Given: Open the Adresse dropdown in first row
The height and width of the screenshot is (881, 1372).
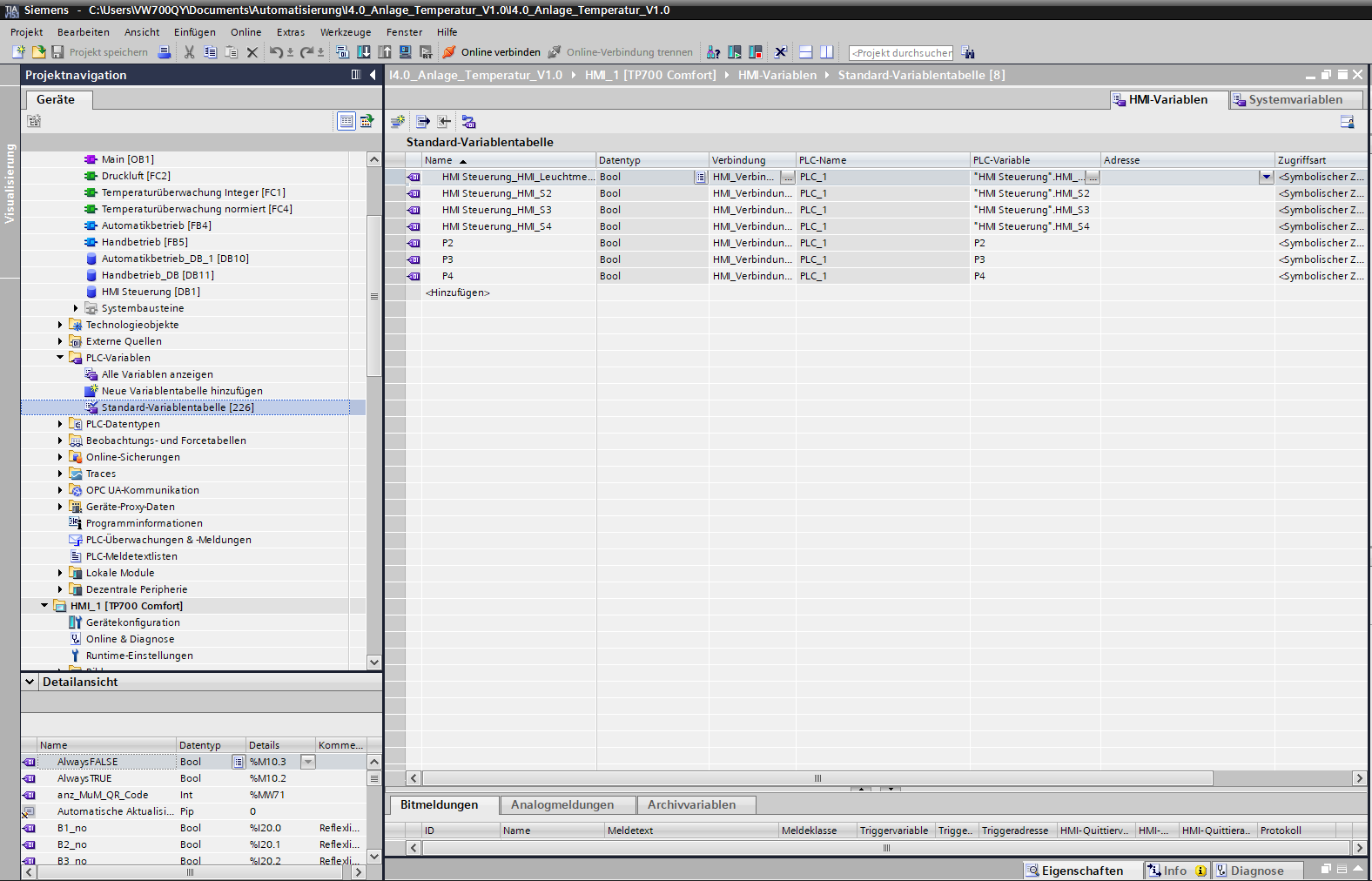Looking at the screenshot, I should click(x=1266, y=177).
